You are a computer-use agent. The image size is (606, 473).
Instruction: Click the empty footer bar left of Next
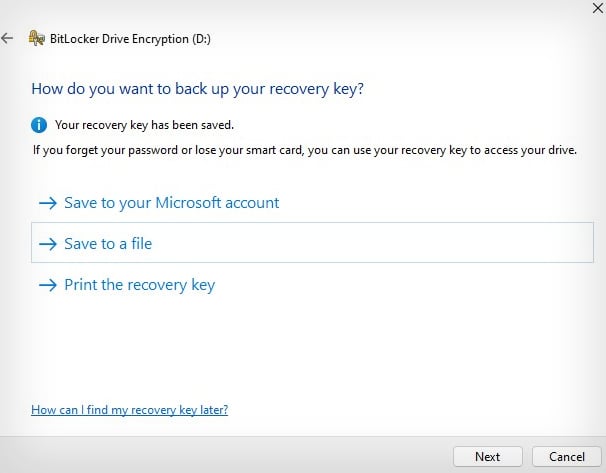tap(224, 456)
